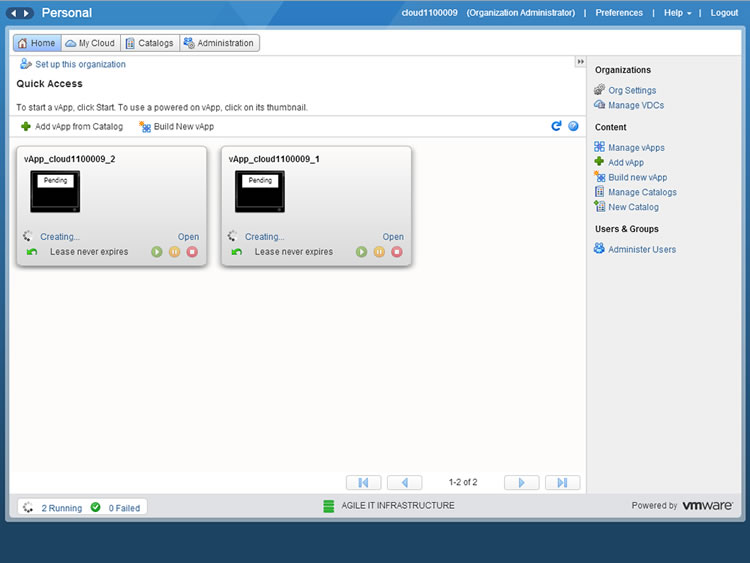Viewport: 750px width, 563px height.
Task: Start vApp_cloud1100009_1 with green play button
Action: (x=362, y=252)
